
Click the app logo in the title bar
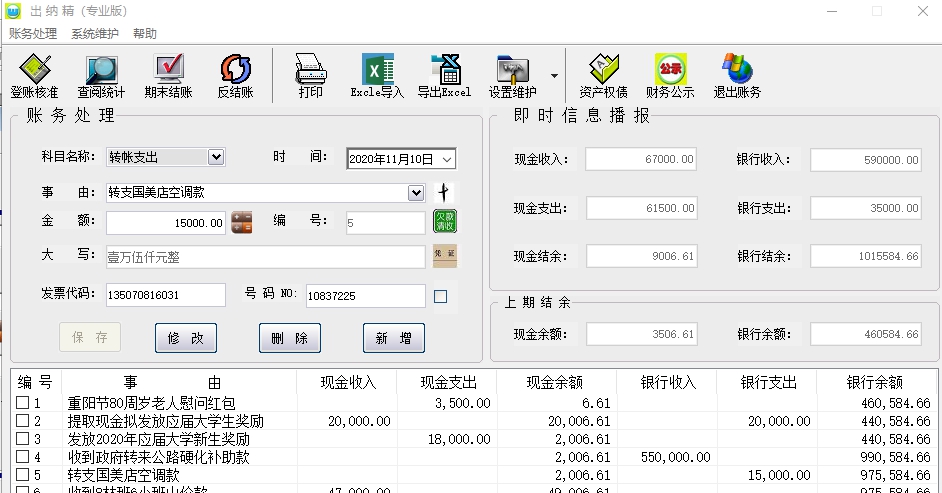click(x=13, y=11)
